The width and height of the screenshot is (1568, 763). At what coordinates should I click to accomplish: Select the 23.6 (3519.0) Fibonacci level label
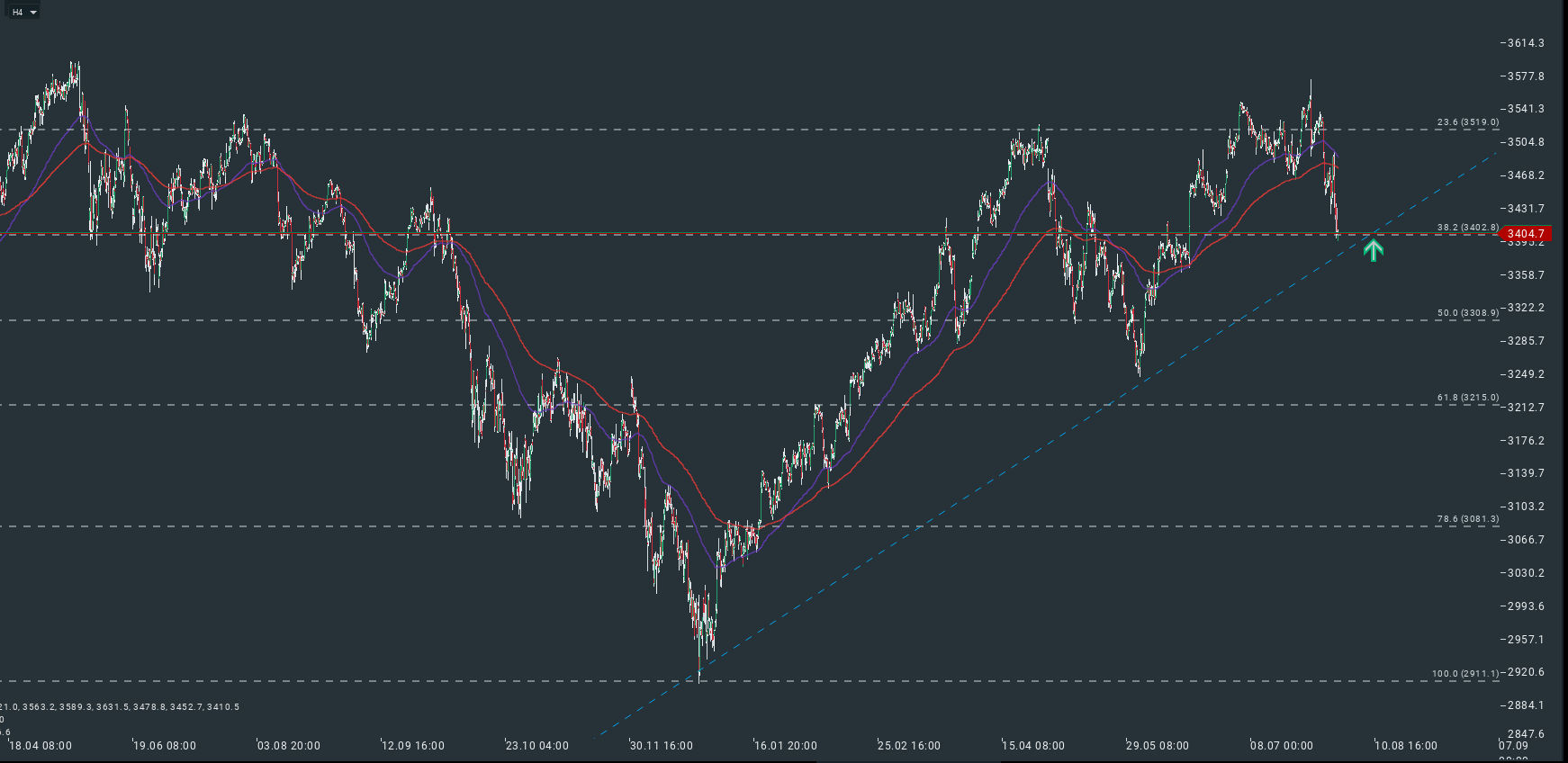click(x=1468, y=122)
